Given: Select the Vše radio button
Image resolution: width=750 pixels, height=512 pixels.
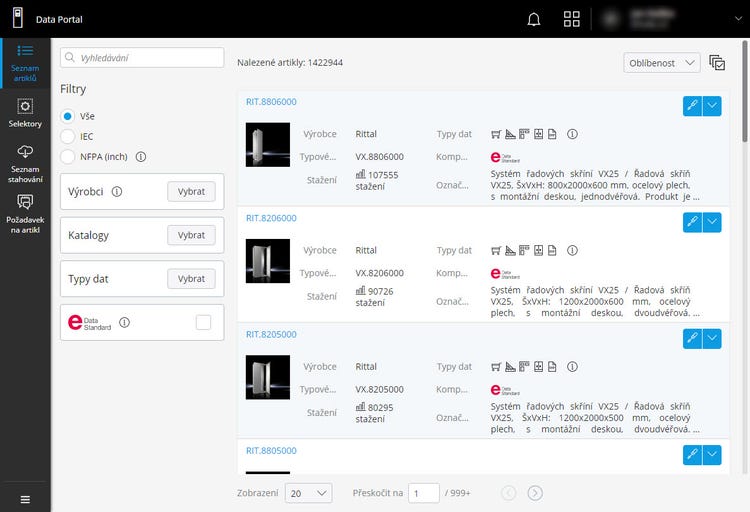Looking at the screenshot, I should tap(68, 116).
